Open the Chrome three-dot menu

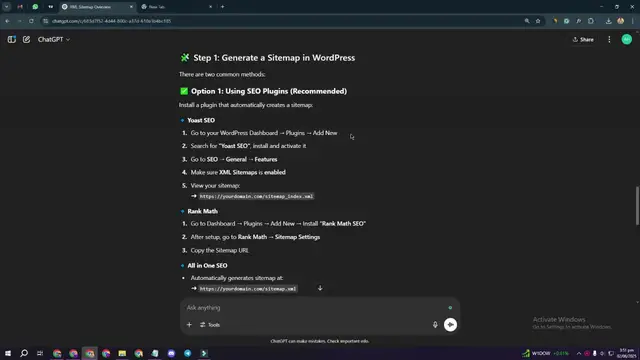(x=633, y=21)
